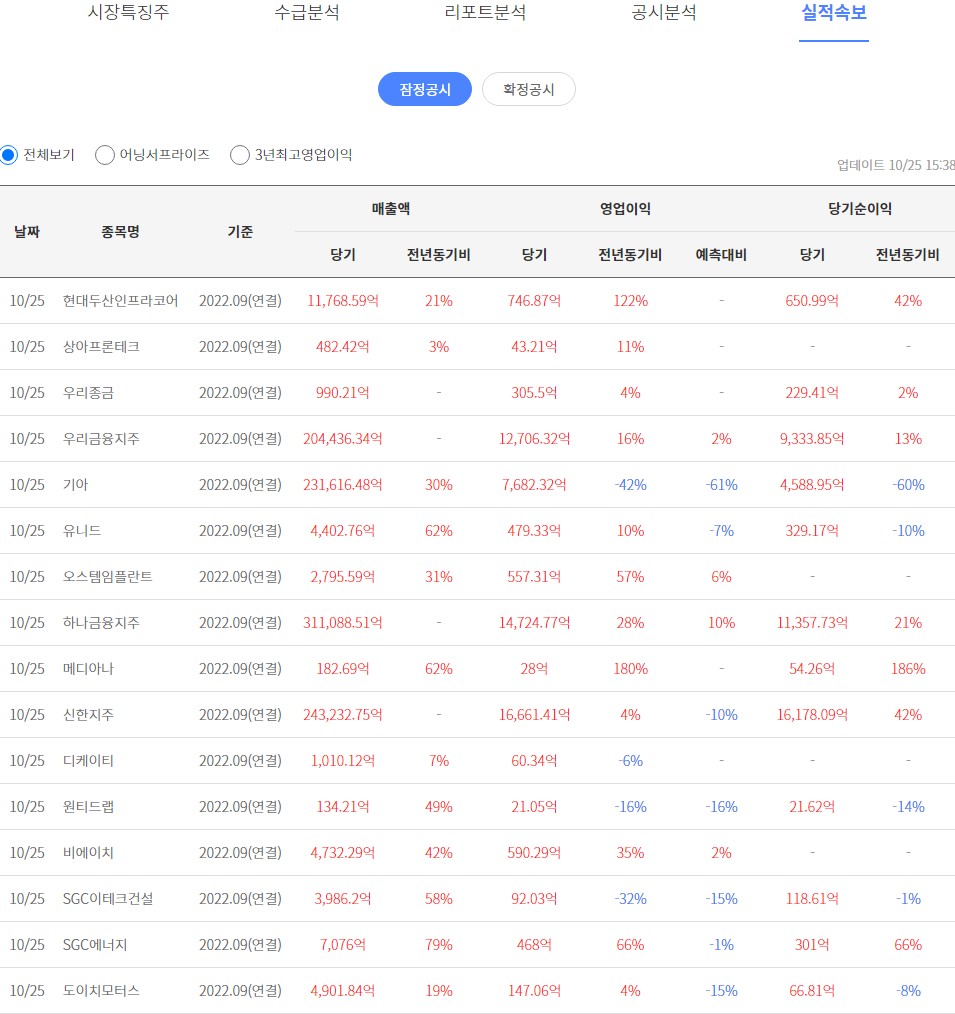Image resolution: width=955 pixels, height=1014 pixels.
Task: Click 영업이익 group header
Action: (625, 209)
